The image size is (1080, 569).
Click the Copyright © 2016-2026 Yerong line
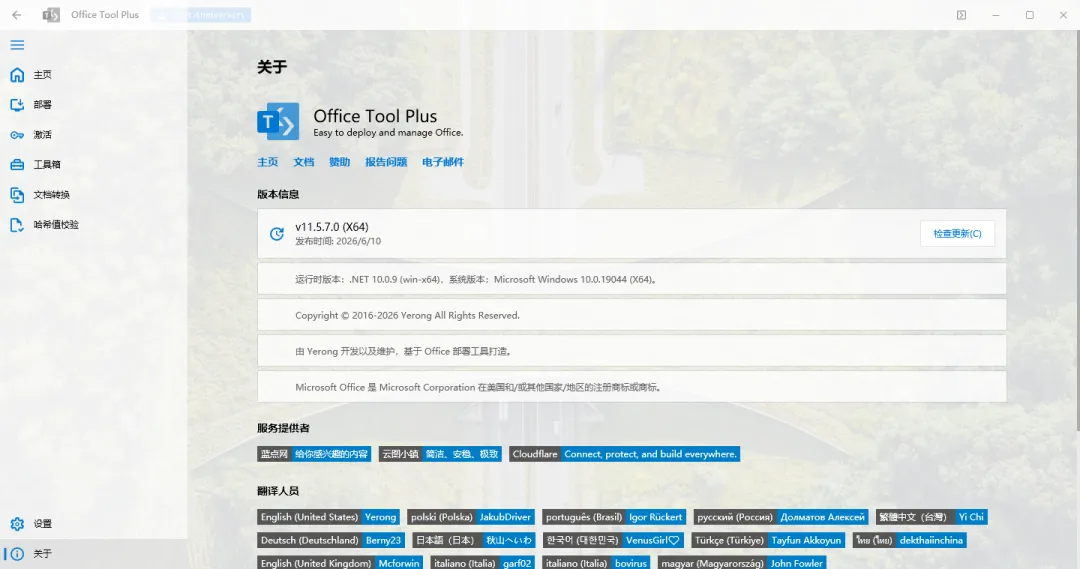point(632,315)
